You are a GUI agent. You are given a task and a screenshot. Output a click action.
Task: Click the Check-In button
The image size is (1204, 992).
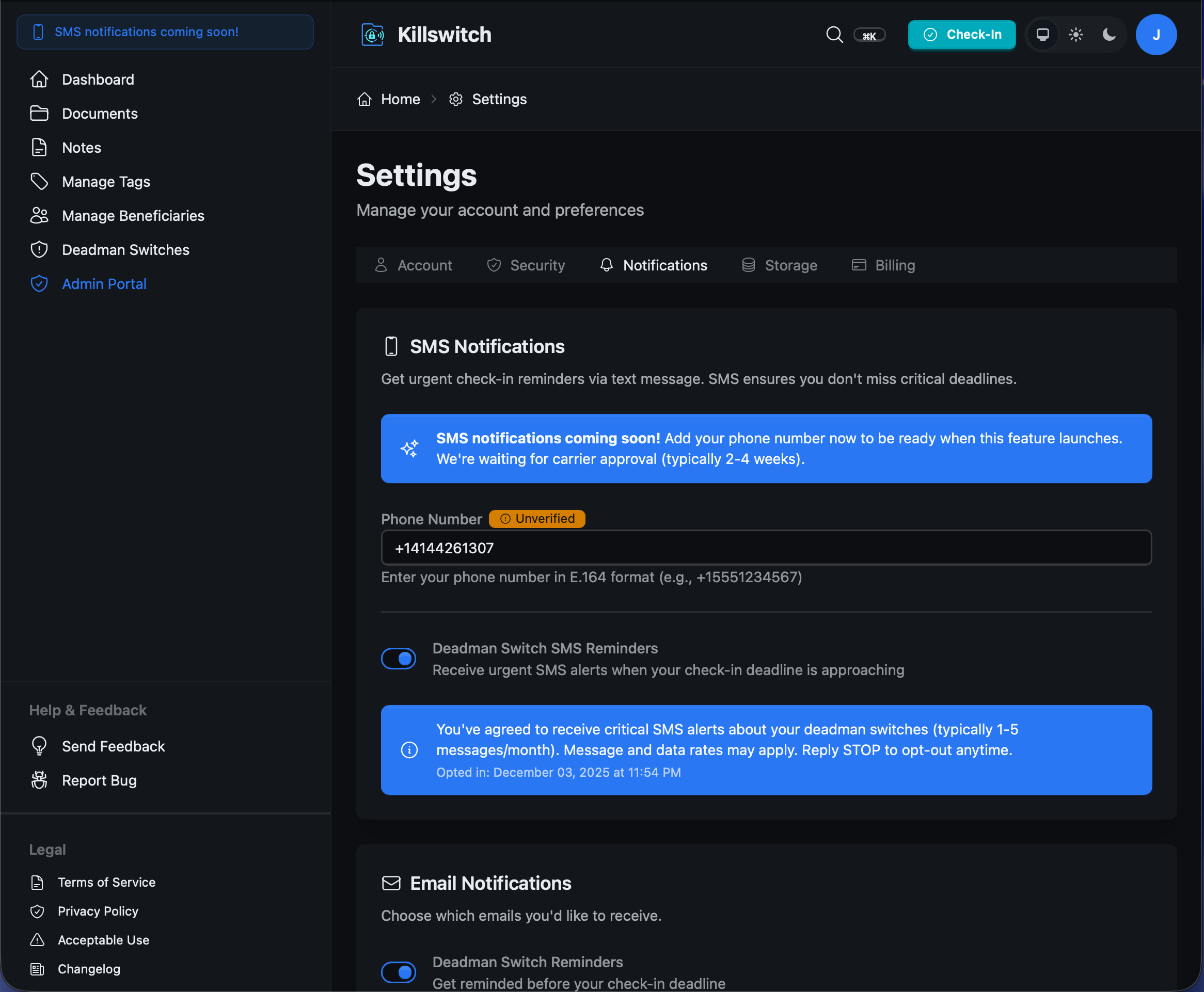[x=962, y=34]
